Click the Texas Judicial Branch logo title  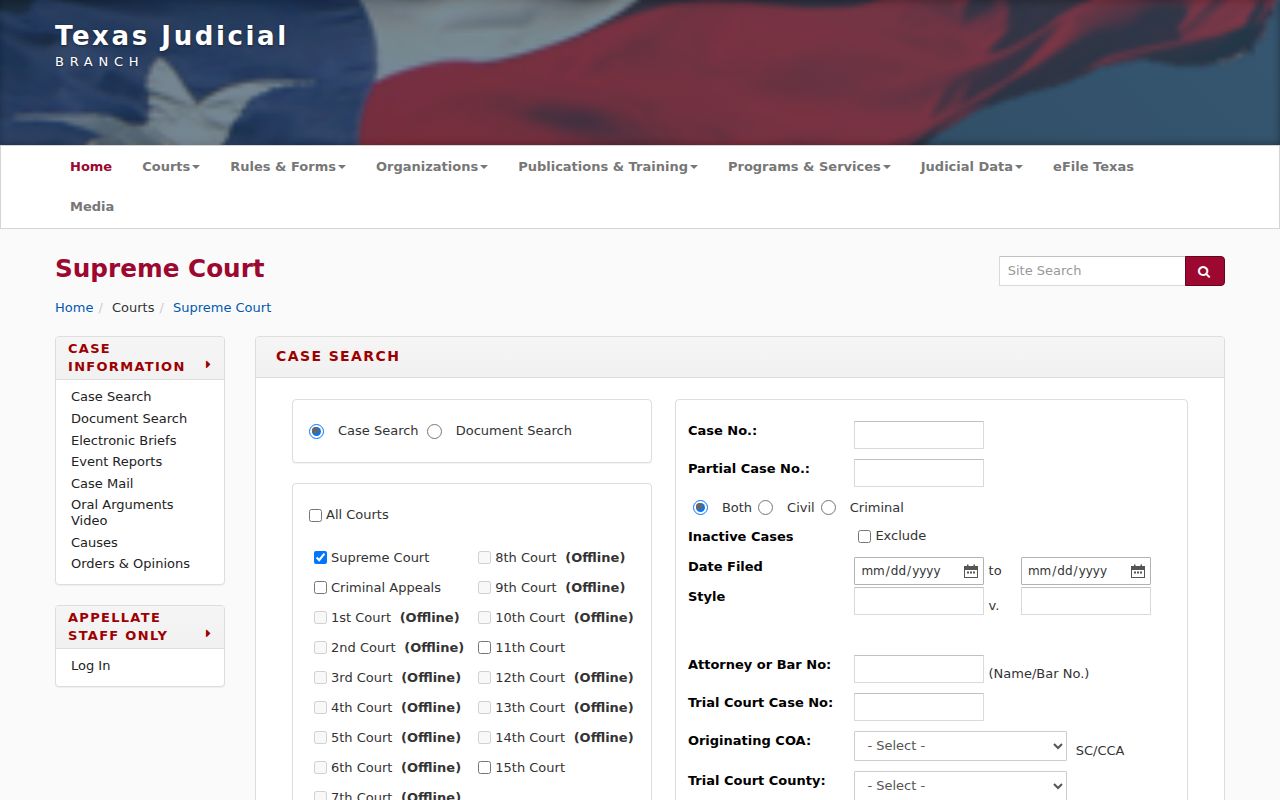point(171,46)
